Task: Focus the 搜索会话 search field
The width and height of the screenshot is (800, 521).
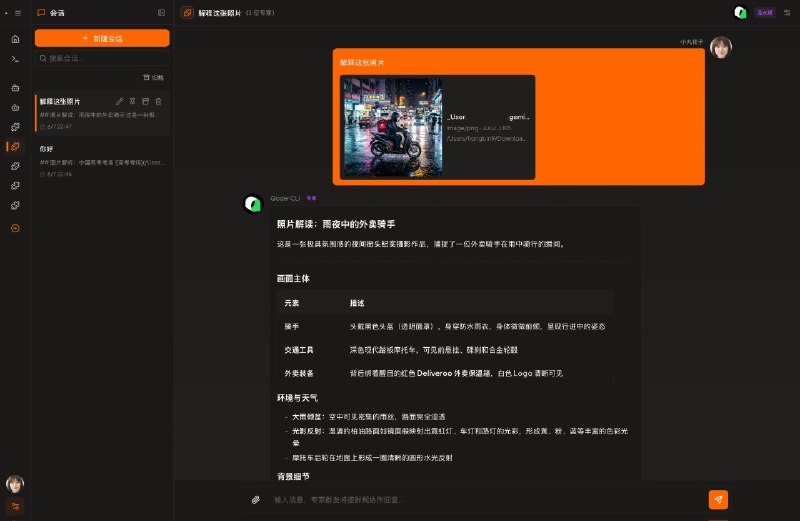Action: [x=102, y=58]
